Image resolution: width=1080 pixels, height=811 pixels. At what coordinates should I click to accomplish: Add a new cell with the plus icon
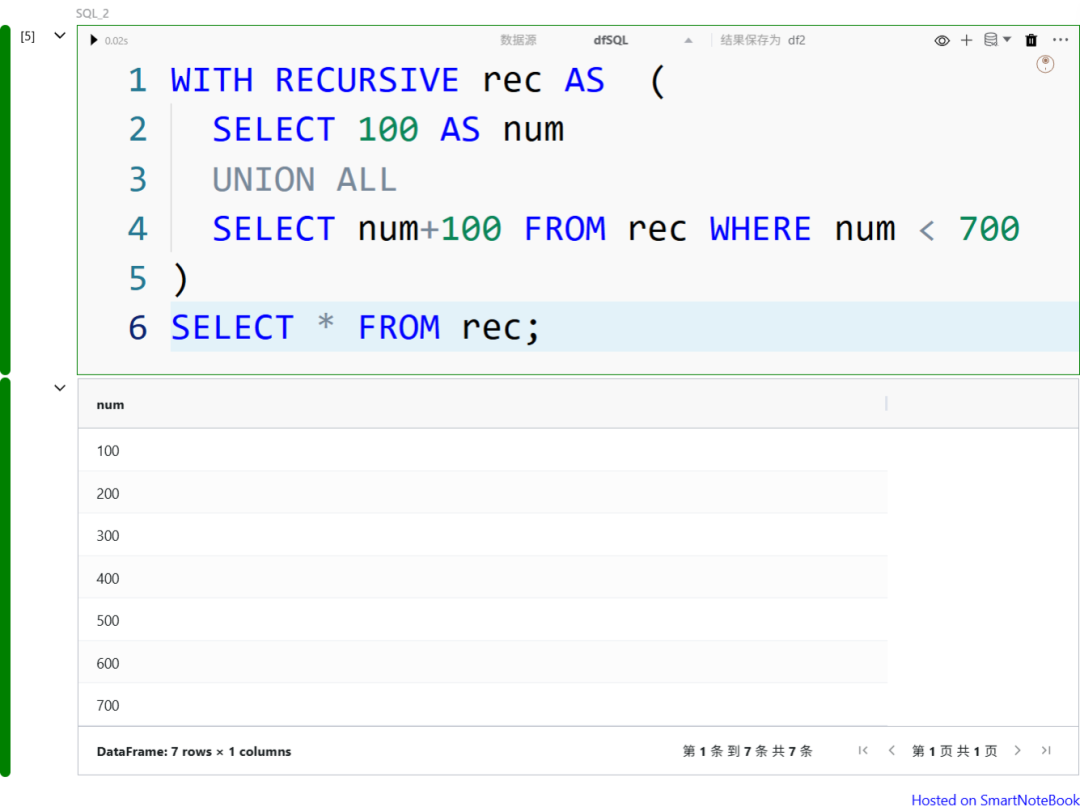point(966,40)
